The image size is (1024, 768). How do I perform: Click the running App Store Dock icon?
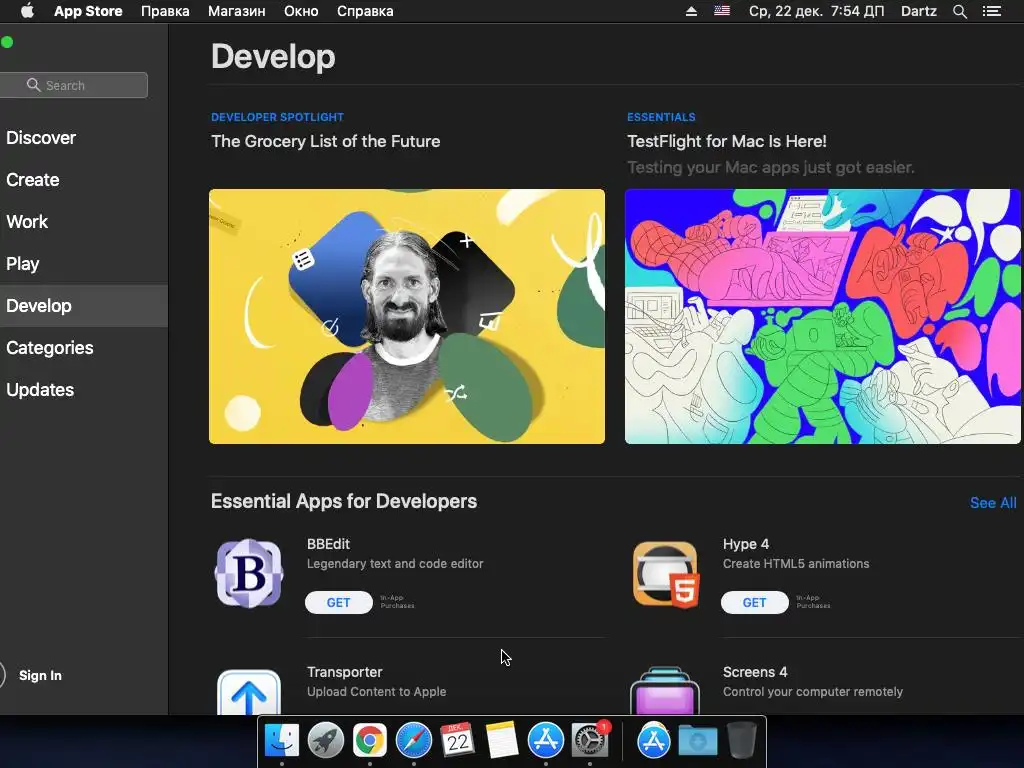(x=545, y=740)
